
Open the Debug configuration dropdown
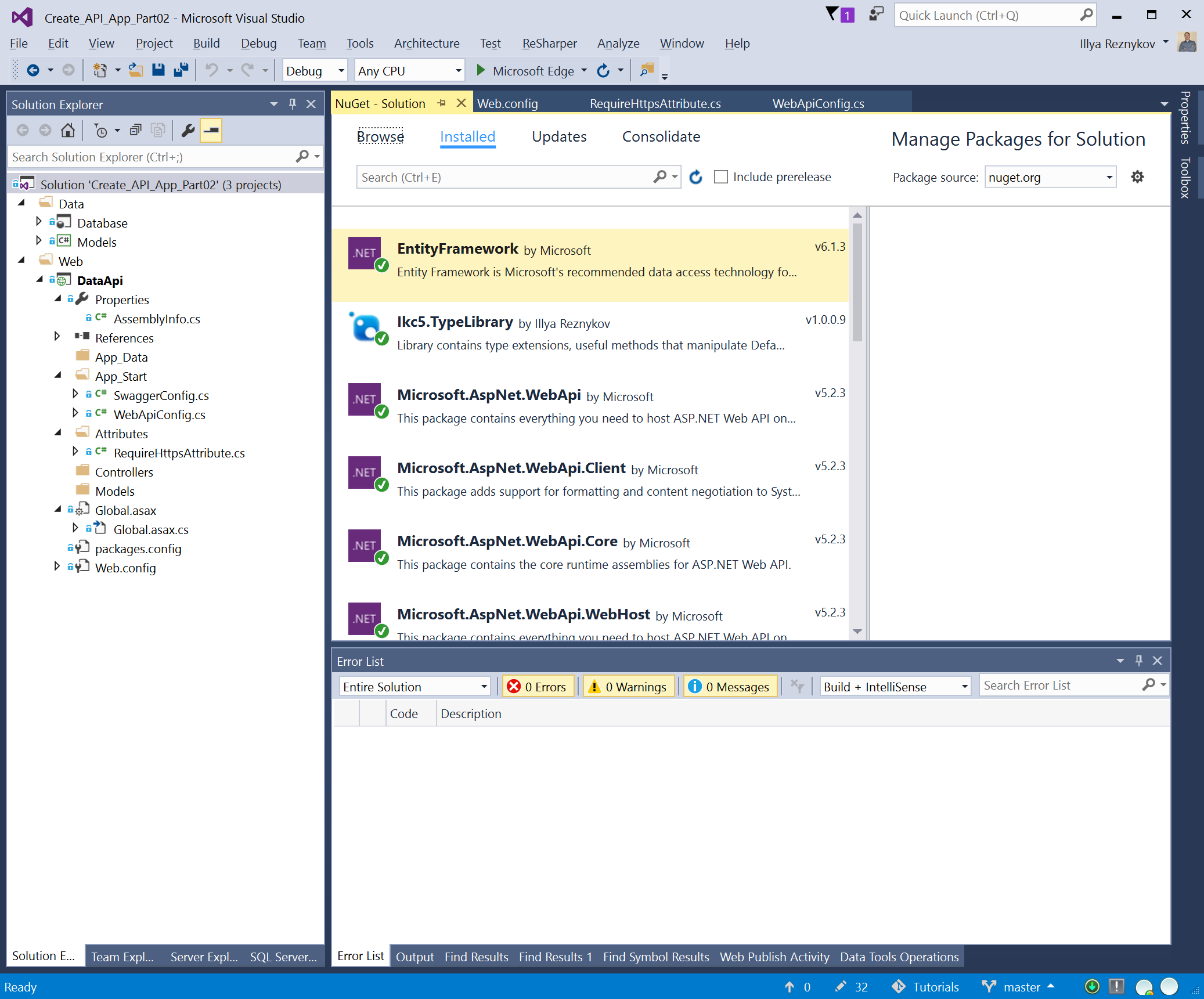341,71
